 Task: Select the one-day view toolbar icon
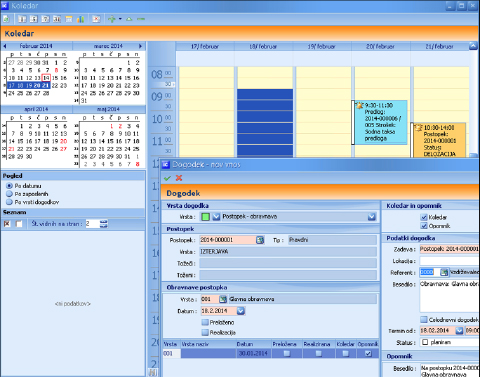pyautogui.click(x=22, y=19)
